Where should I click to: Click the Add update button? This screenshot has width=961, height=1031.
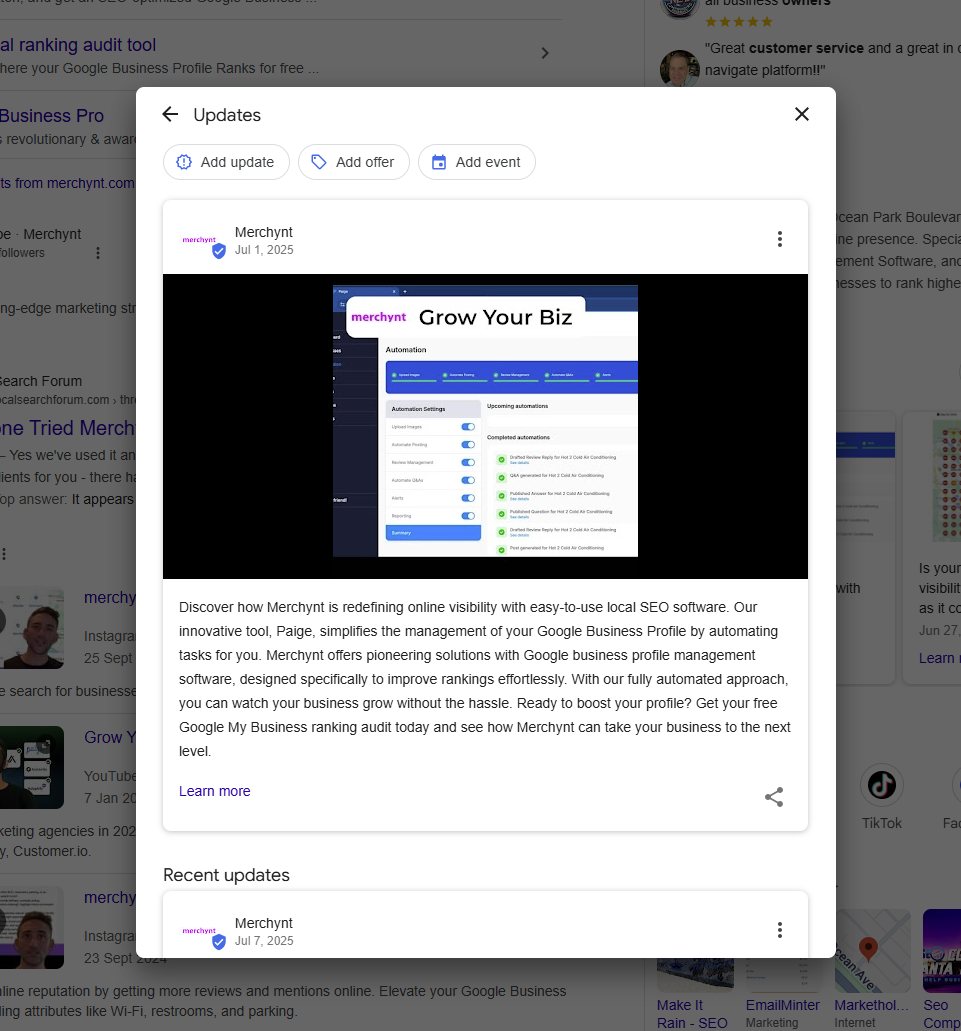coord(226,162)
